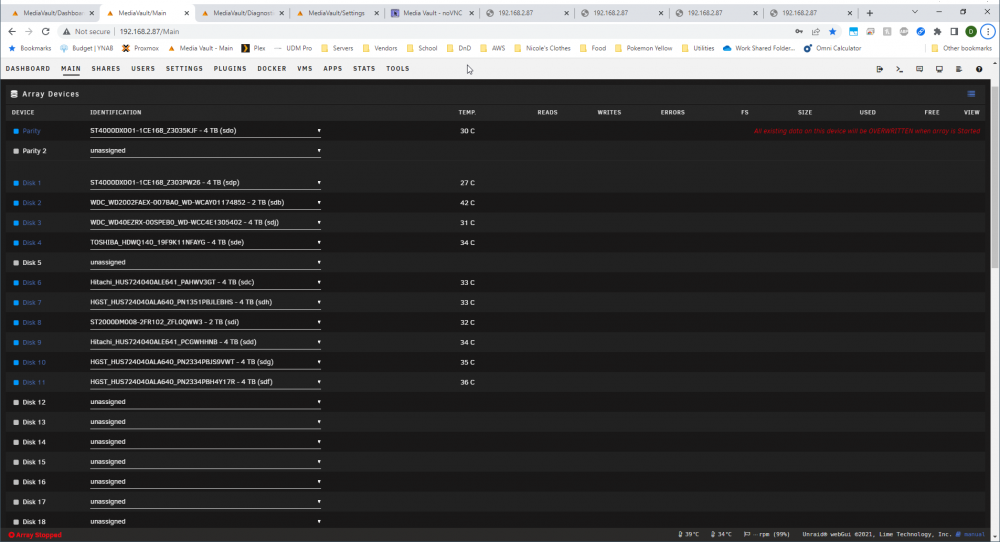Open the Disk 3 link
Screen dimensions: 1000x542
[x=32, y=223]
